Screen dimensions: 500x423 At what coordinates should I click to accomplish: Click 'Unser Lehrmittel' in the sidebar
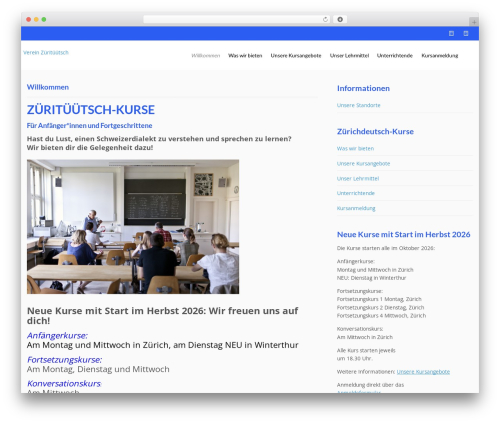[358, 179]
